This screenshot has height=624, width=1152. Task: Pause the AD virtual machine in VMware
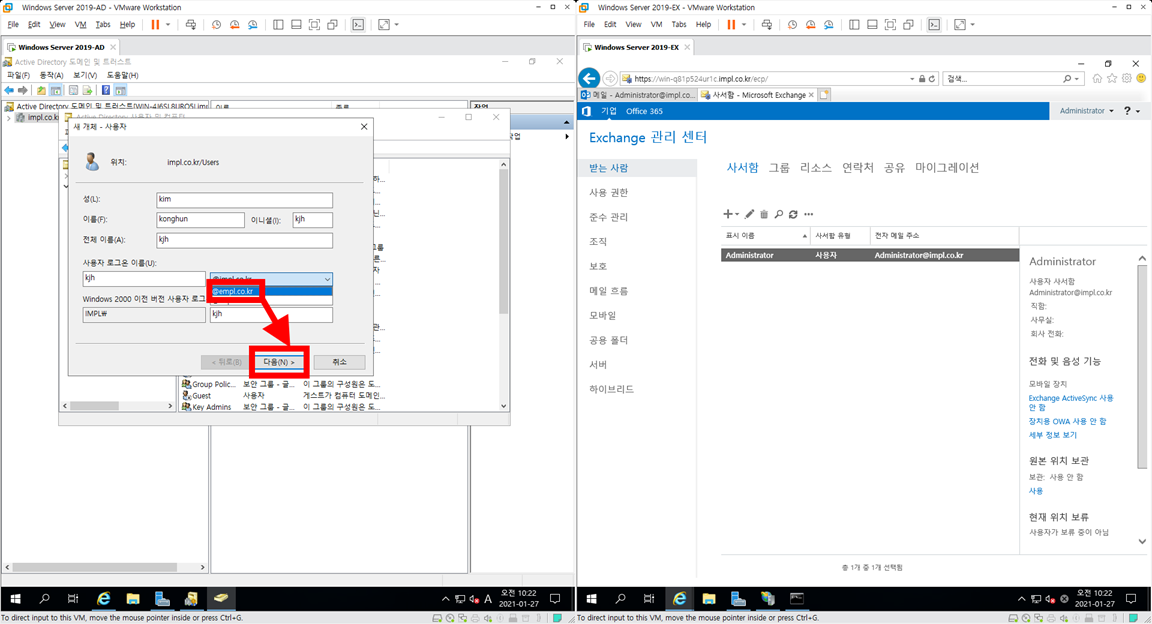(x=155, y=24)
